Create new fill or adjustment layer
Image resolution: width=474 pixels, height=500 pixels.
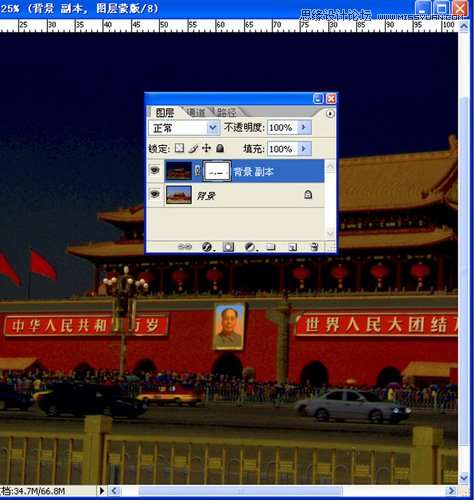(250, 247)
